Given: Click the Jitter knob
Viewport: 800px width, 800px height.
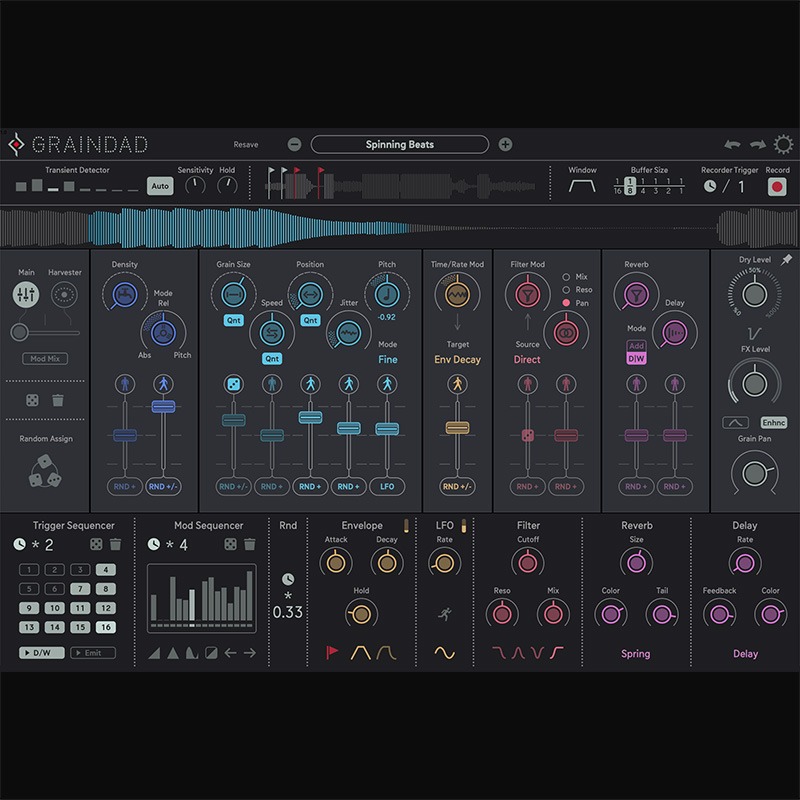Looking at the screenshot, I should tap(348, 333).
